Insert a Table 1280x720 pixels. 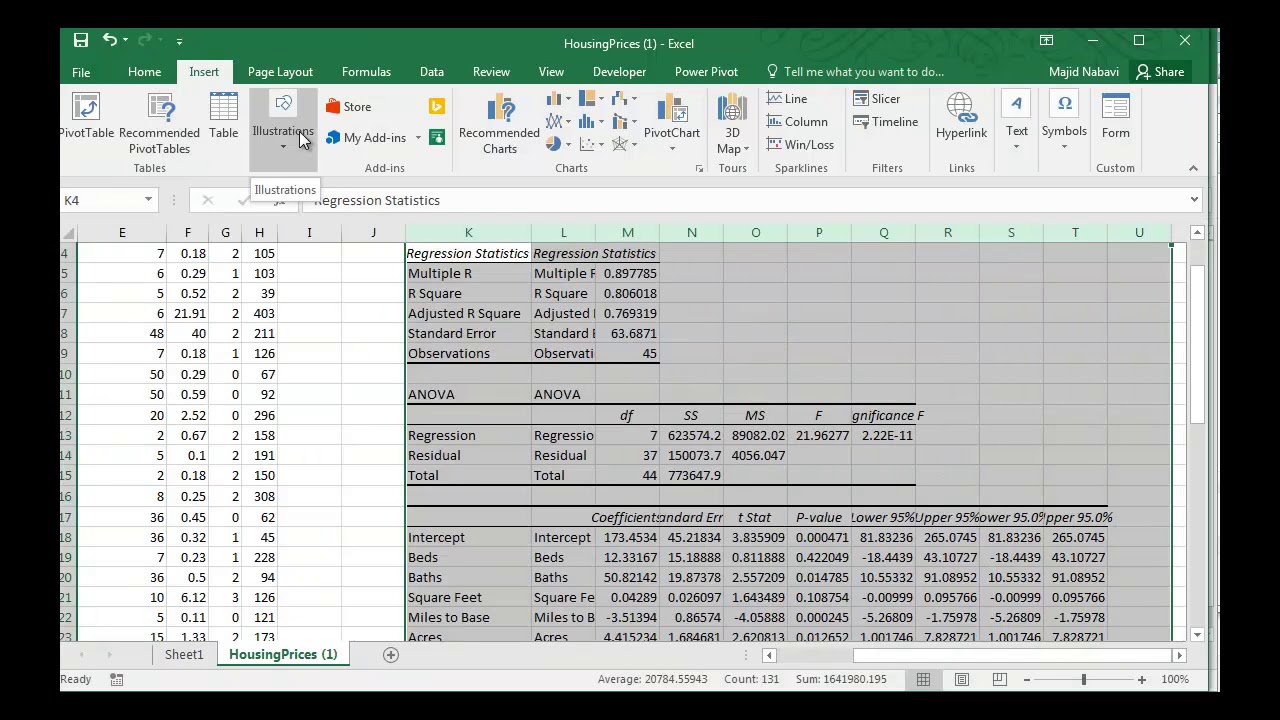[x=224, y=117]
